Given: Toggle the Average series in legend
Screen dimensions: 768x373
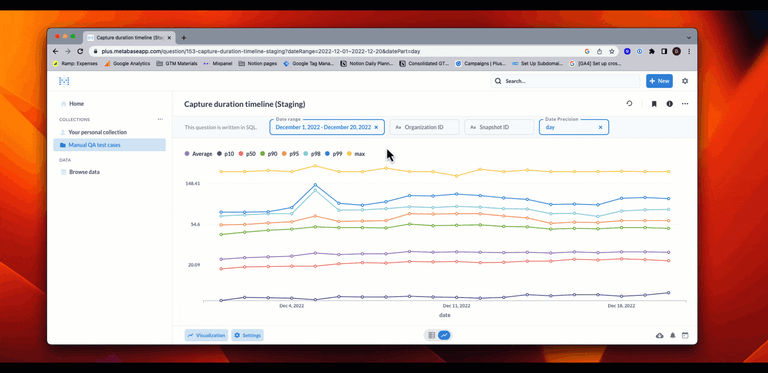Looking at the screenshot, I should click(198, 154).
